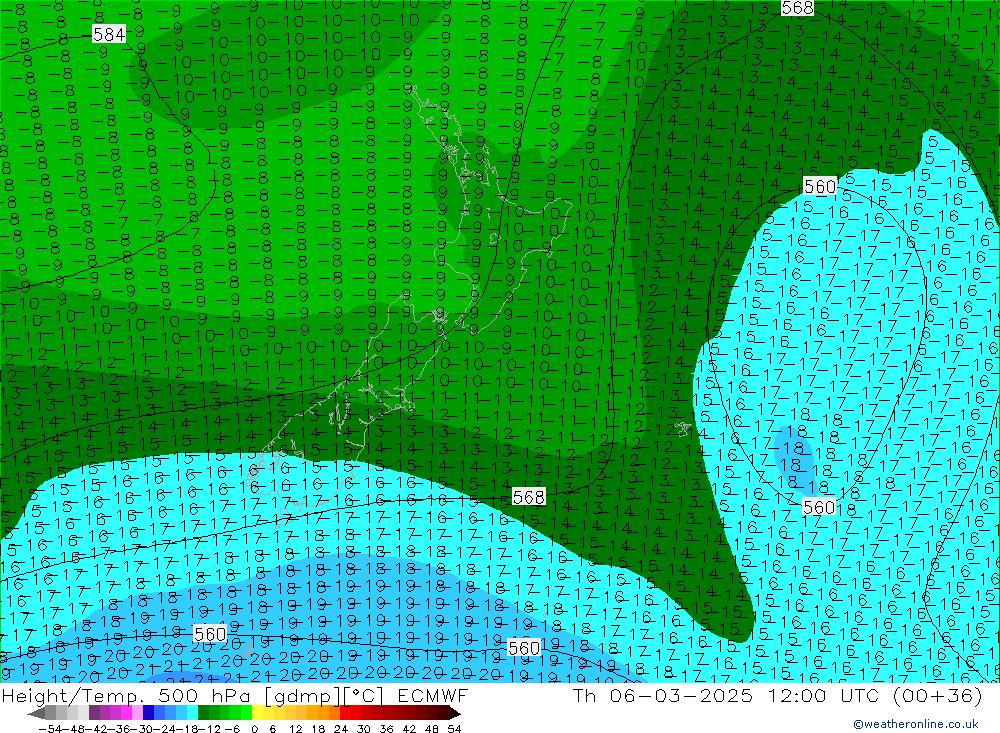This screenshot has height=733, width=1000.
Task: Click the bright yellow legend swatch above 0
Action: click(x=258, y=713)
